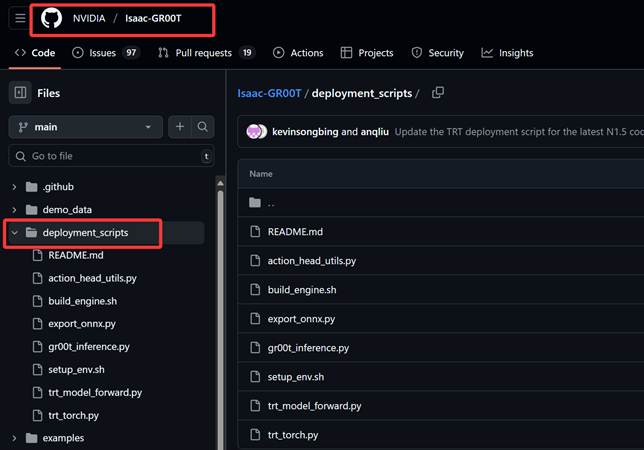644x450 pixels.
Task: Click the NVIDIA organization link
Action: 89,19
